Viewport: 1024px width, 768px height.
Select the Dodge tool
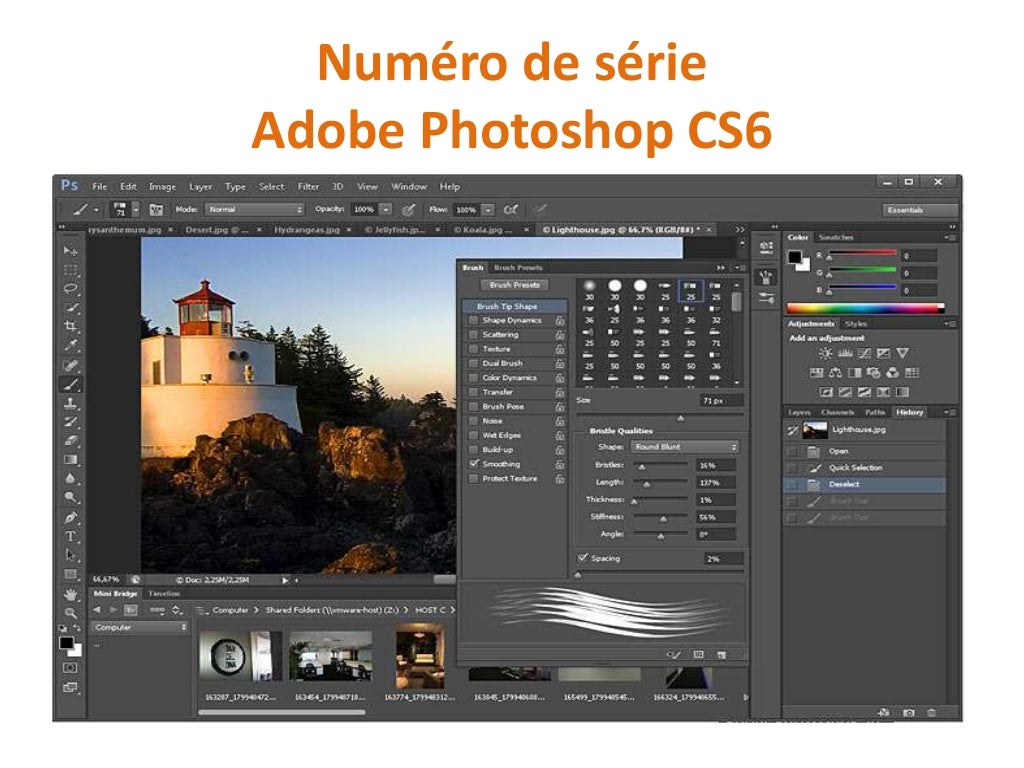pyautogui.click(x=71, y=498)
